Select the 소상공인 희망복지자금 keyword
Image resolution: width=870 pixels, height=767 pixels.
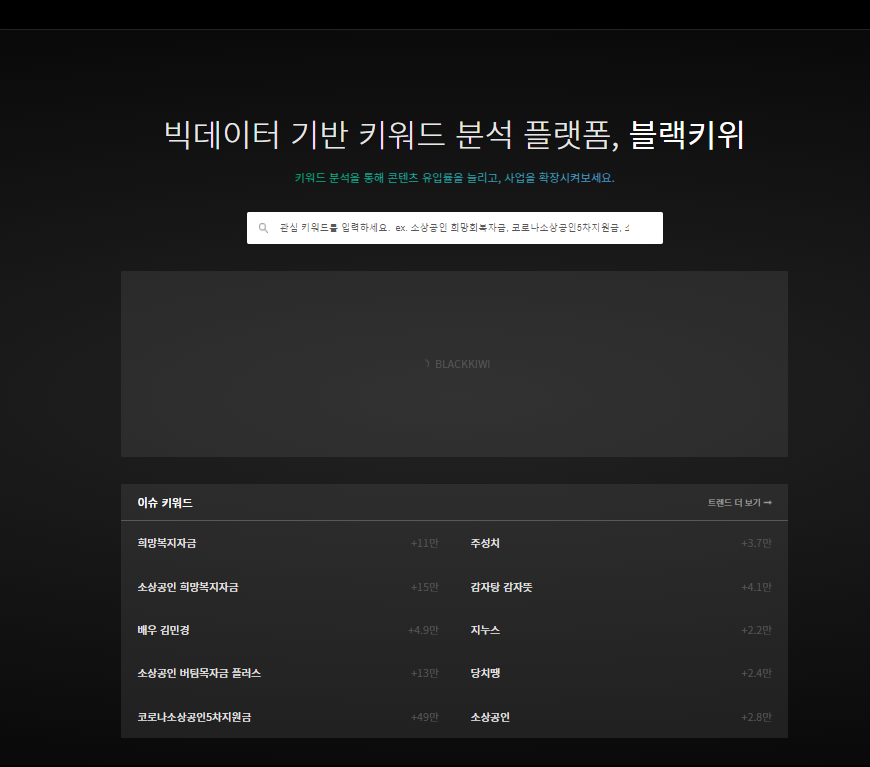pyautogui.click(x=188, y=587)
